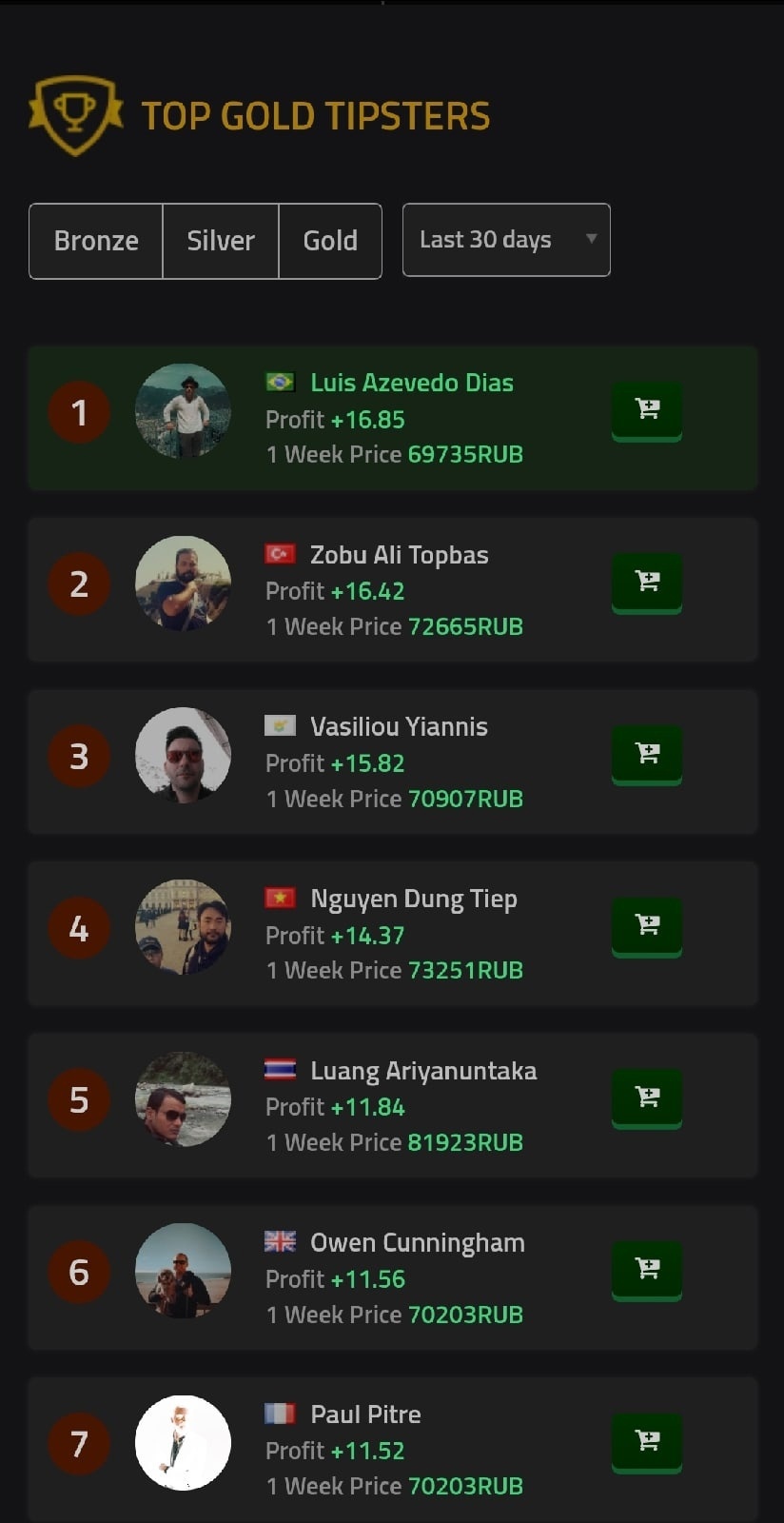The image size is (784, 1523).
Task: Open Luis Azevedo Dias profile name link
Action: tap(412, 383)
